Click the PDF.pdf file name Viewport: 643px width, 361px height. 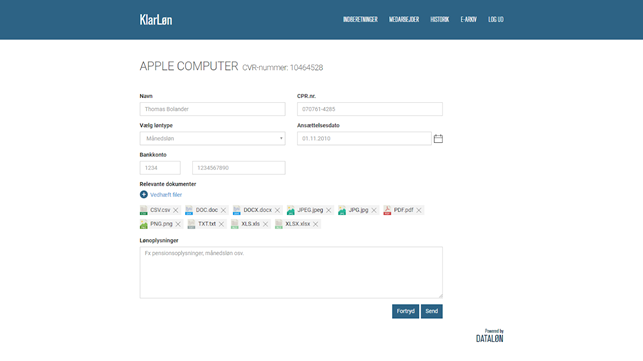(404, 210)
